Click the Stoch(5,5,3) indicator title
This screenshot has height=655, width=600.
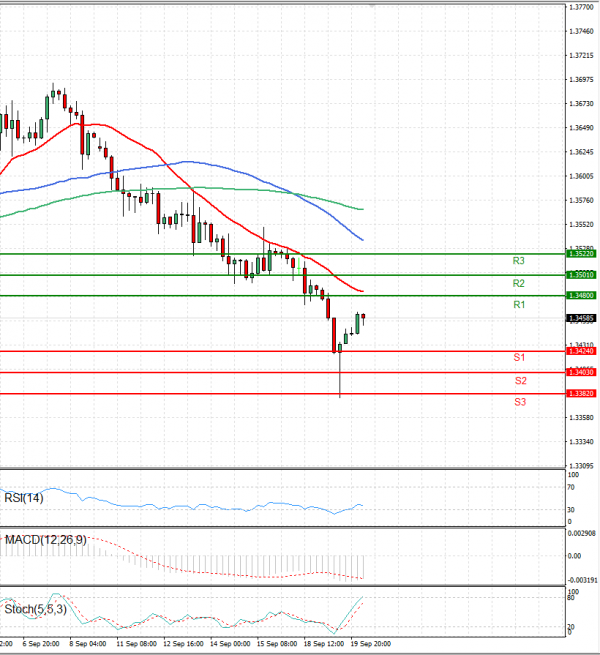(x=33, y=607)
